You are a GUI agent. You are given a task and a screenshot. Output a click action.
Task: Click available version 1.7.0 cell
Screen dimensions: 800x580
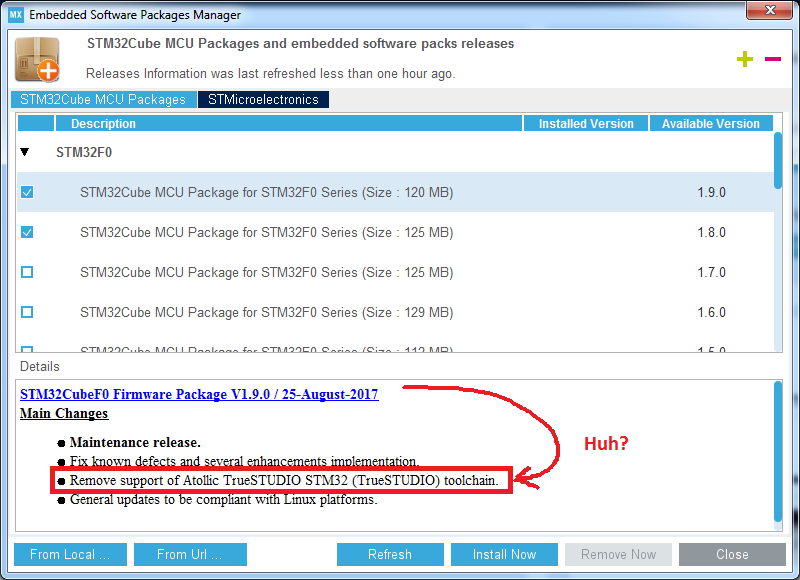pyautogui.click(x=711, y=272)
